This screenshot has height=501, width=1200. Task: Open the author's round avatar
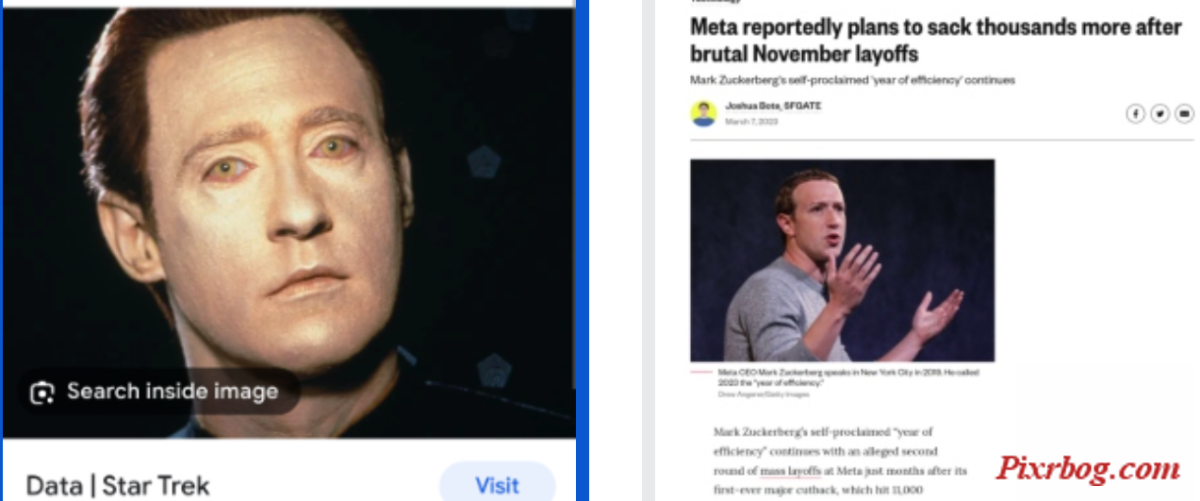704,113
